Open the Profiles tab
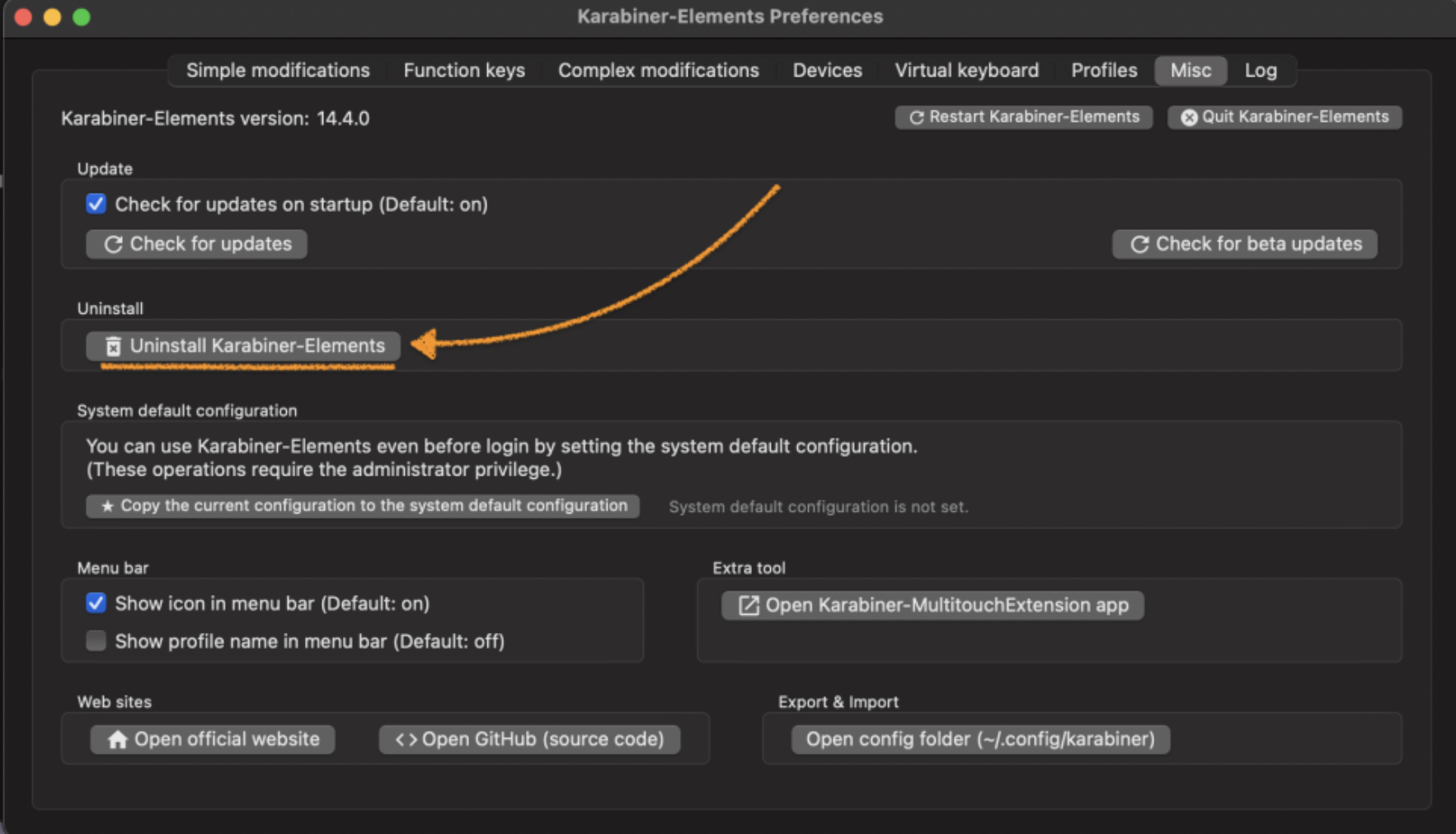This screenshot has width=1456, height=834. pyautogui.click(x=1104, y=71)
